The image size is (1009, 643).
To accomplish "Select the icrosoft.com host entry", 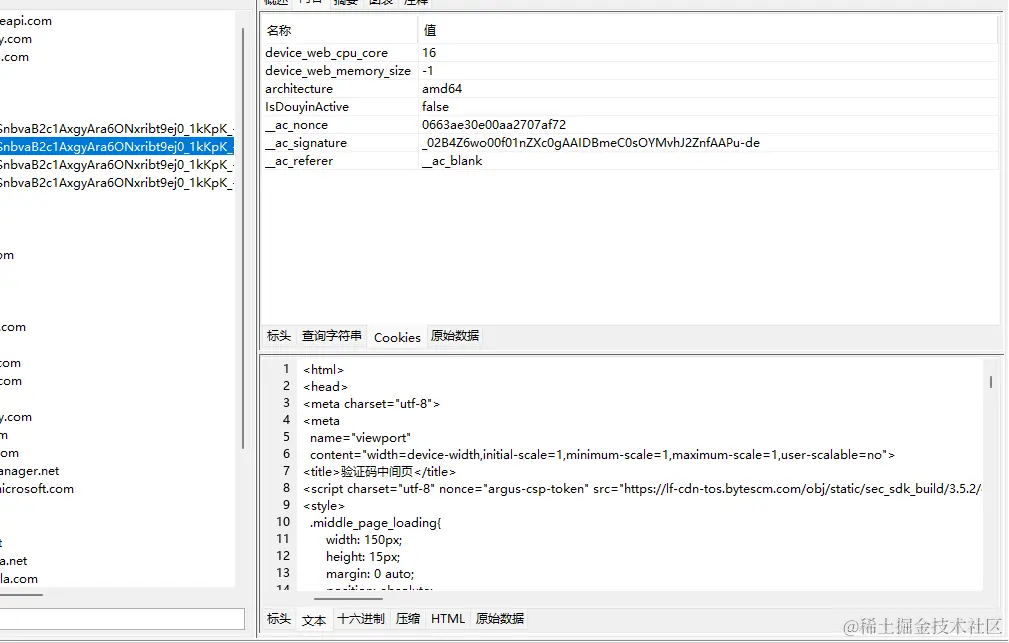I will [x=37, y=489].
